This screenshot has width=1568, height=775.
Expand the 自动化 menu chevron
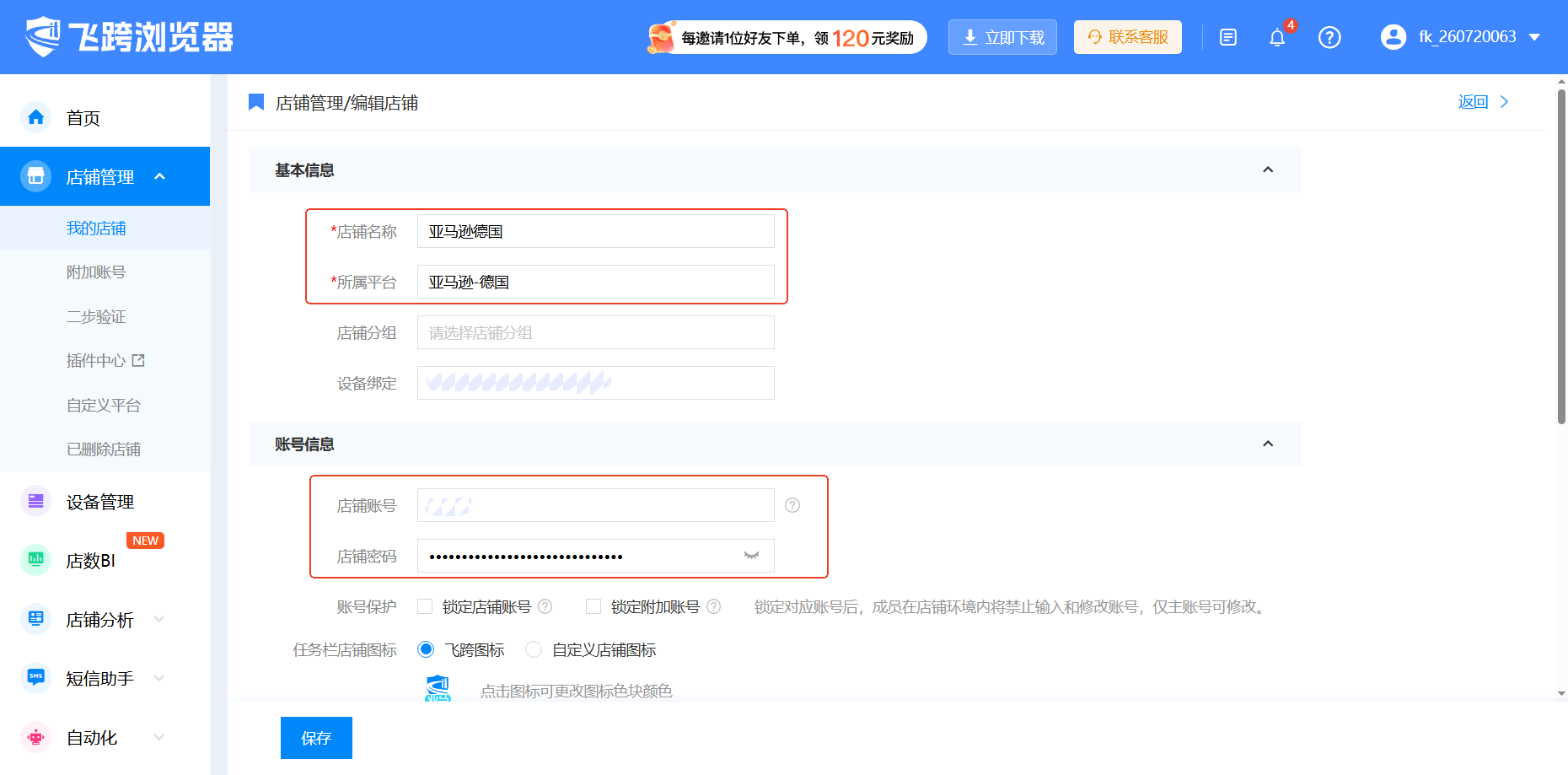pyautogui.click(x=159, y=737)
